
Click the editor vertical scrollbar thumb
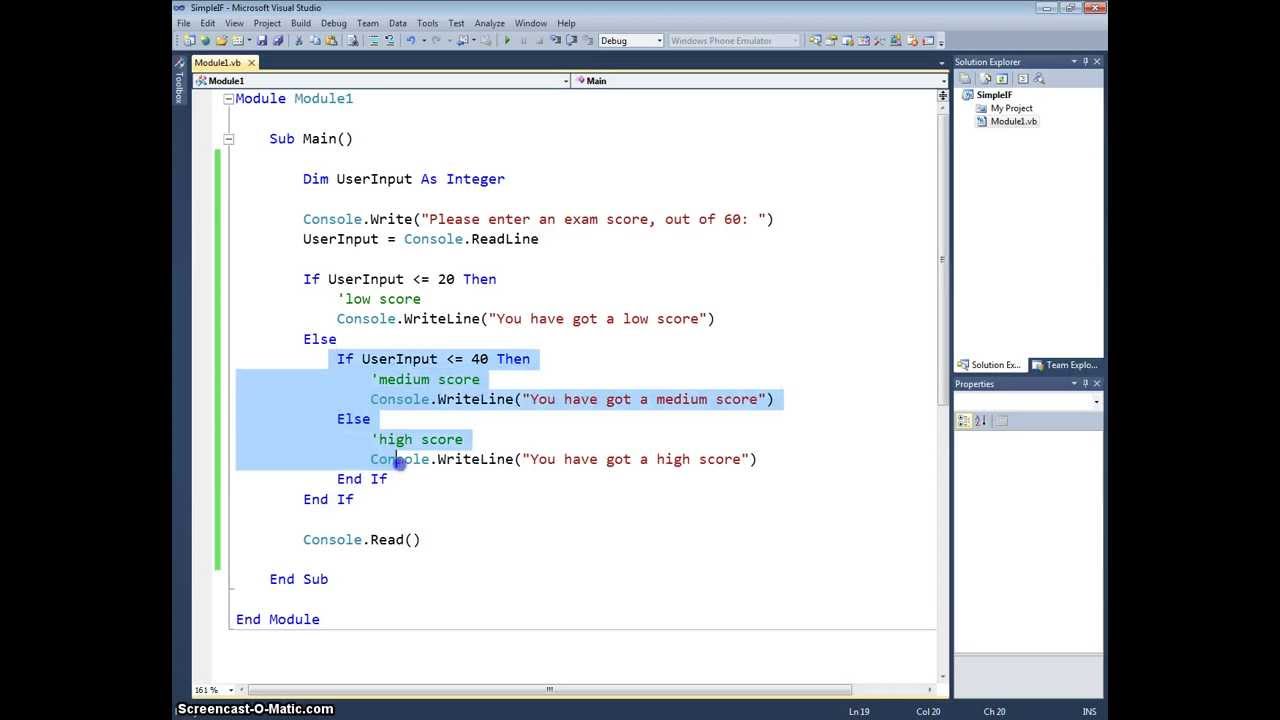tap(942, 260)
